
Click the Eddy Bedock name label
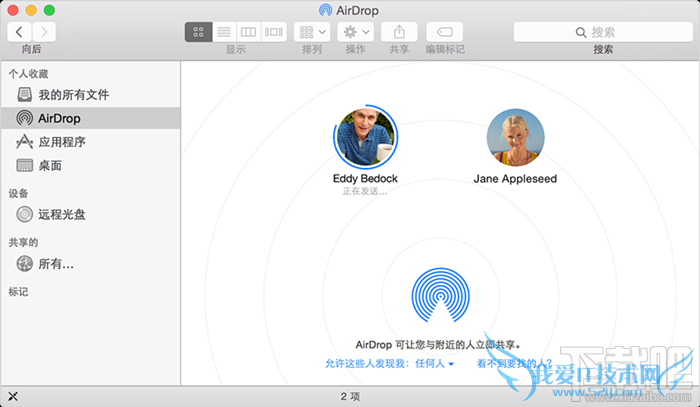pos(365,179)
